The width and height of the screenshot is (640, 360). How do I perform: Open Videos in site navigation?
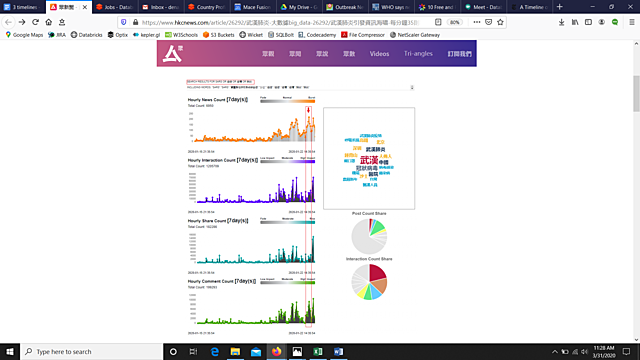tap(379, 53)
